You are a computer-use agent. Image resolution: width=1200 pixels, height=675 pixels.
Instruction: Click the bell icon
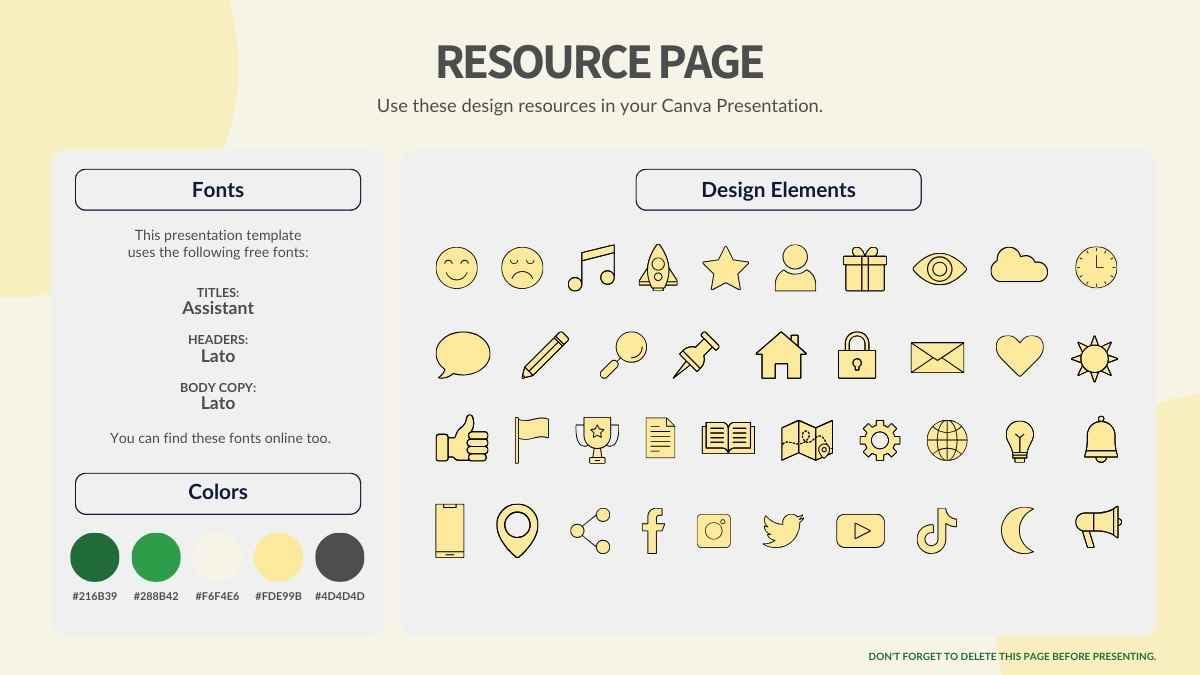tap(1101, 440)
